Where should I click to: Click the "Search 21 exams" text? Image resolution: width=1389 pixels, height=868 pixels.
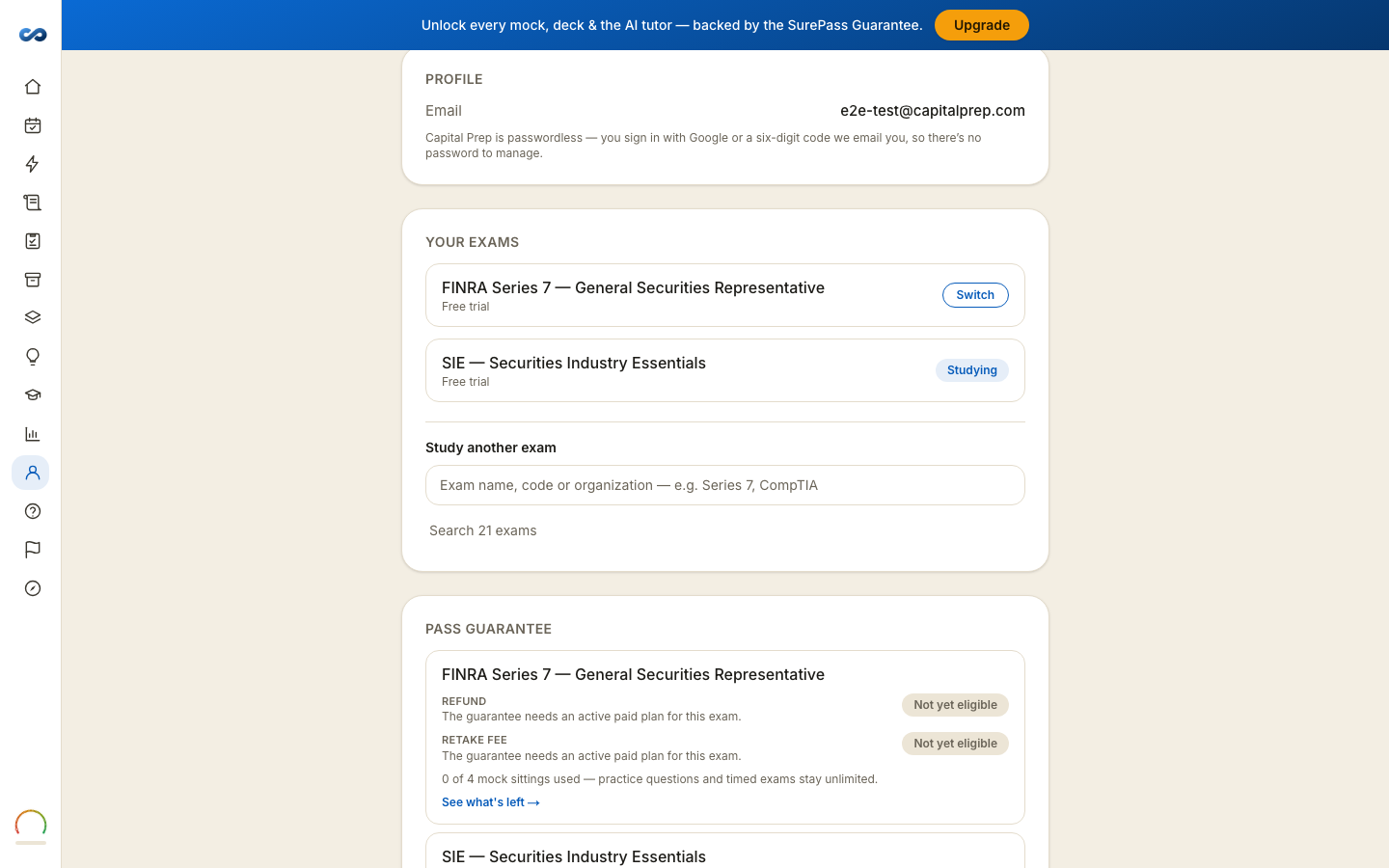pos(483,530)
